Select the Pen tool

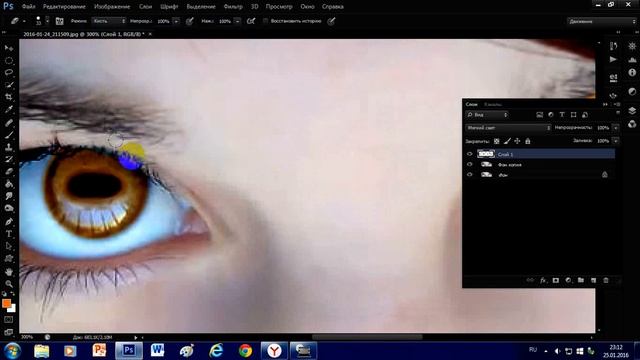pos(9,222)
